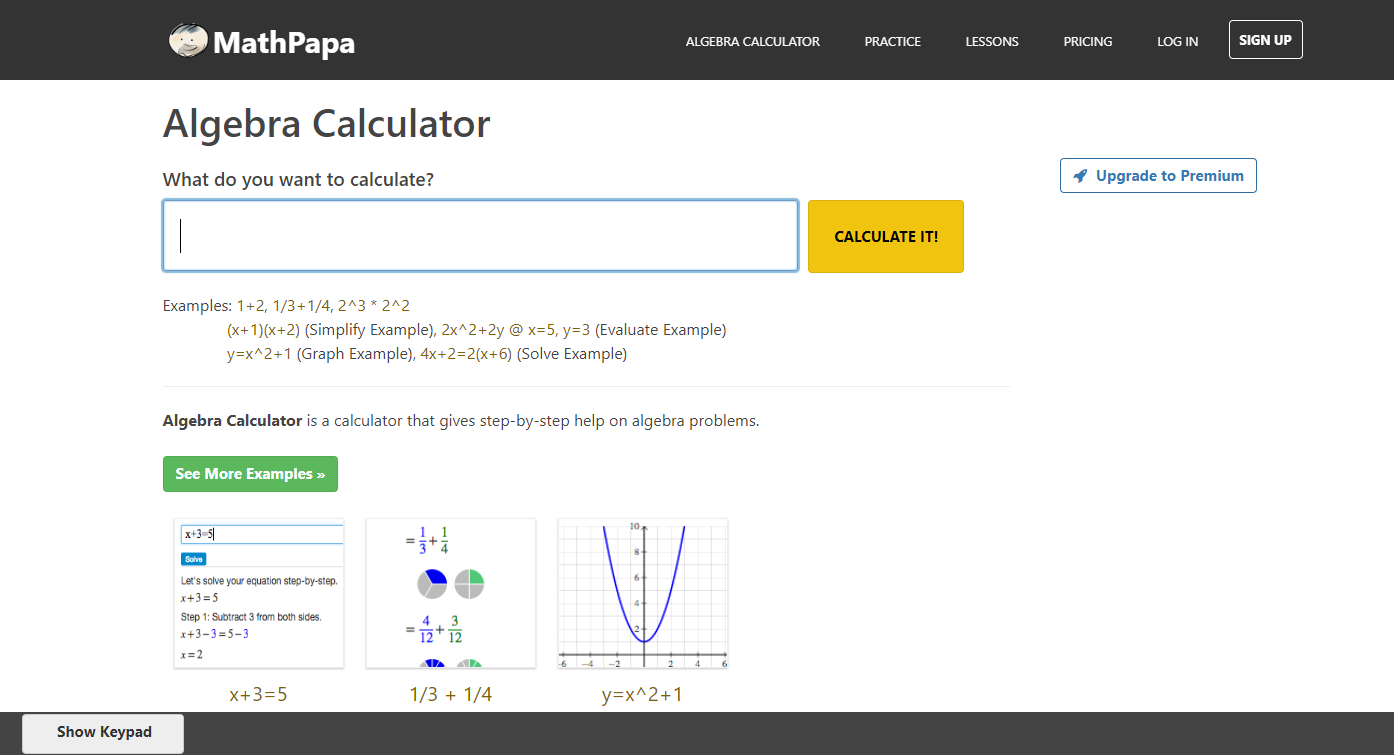This screenshot has width=1394, height=755.
Task: Open the Lessons nav item
Action: 992,41
